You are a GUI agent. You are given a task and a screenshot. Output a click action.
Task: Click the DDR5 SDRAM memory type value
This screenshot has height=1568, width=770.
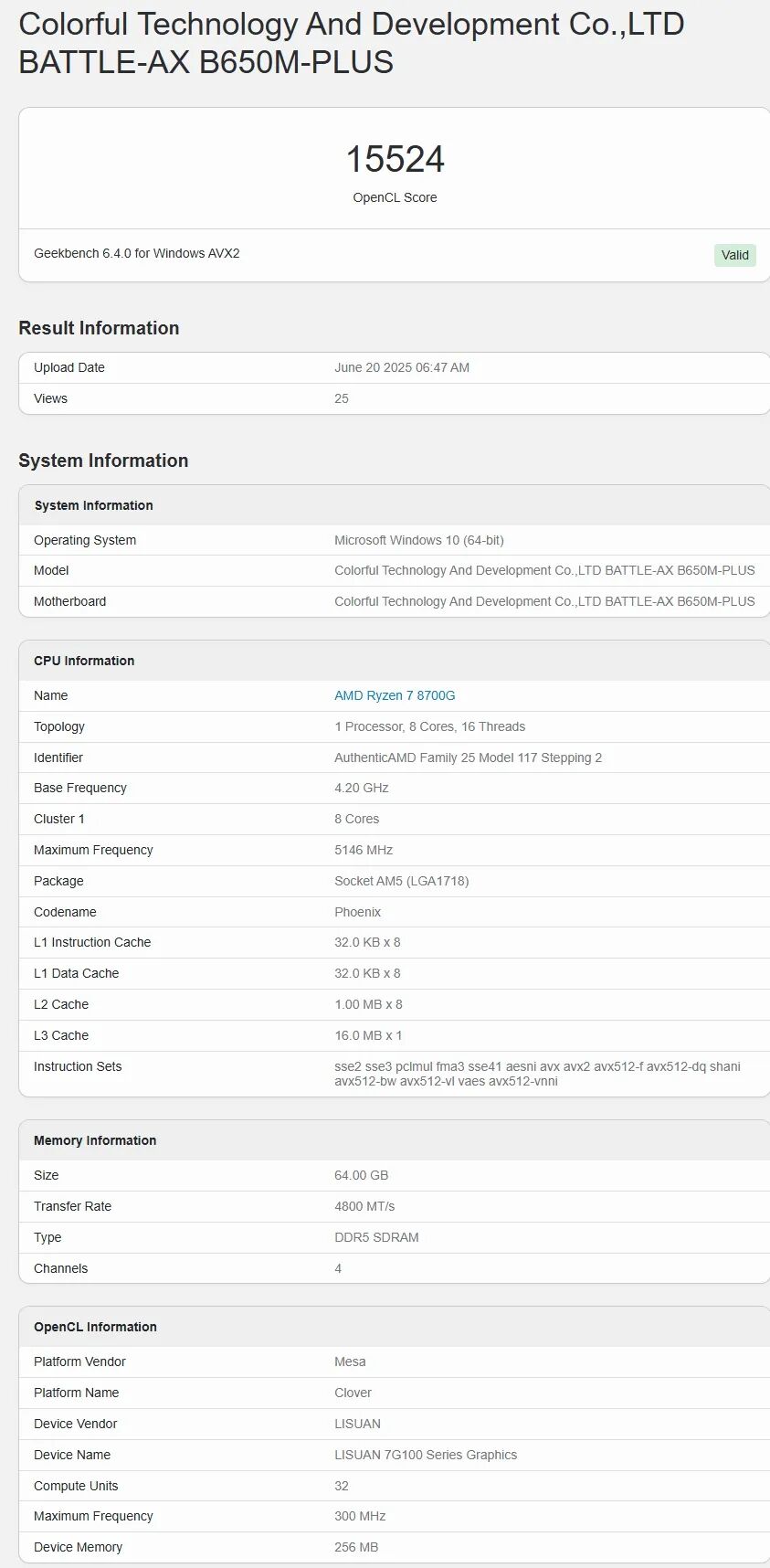pos(376,1237)
